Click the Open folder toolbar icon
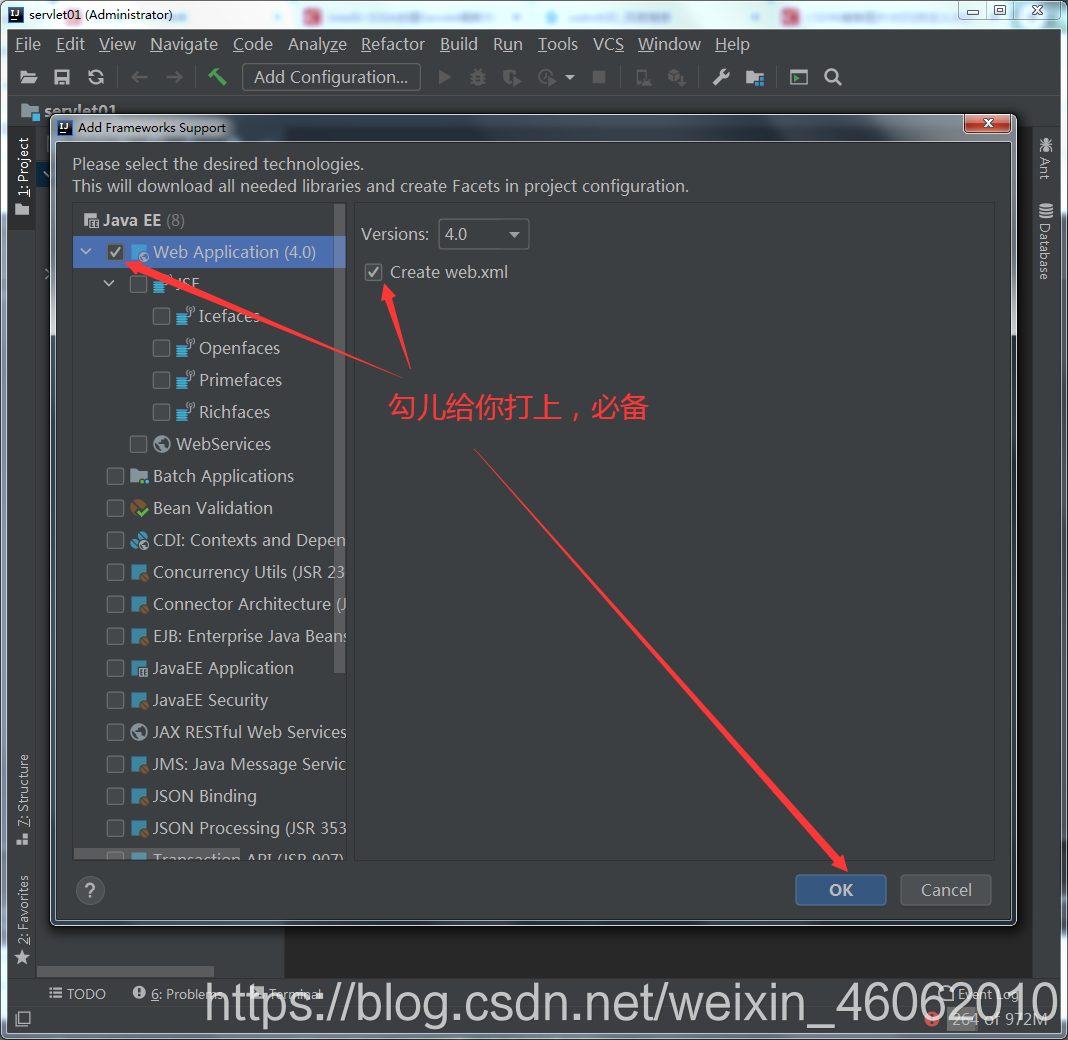 [x=28, y=77]
